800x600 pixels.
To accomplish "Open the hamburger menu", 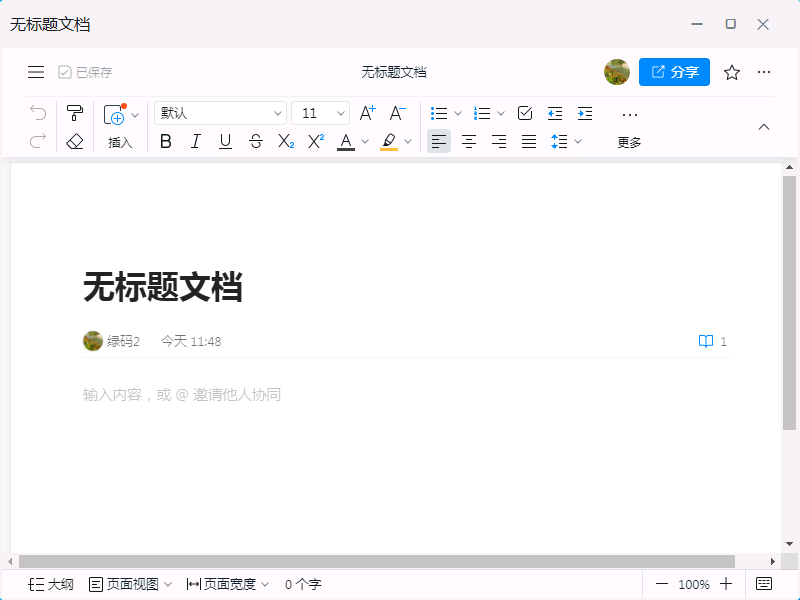I will point(36,72).
